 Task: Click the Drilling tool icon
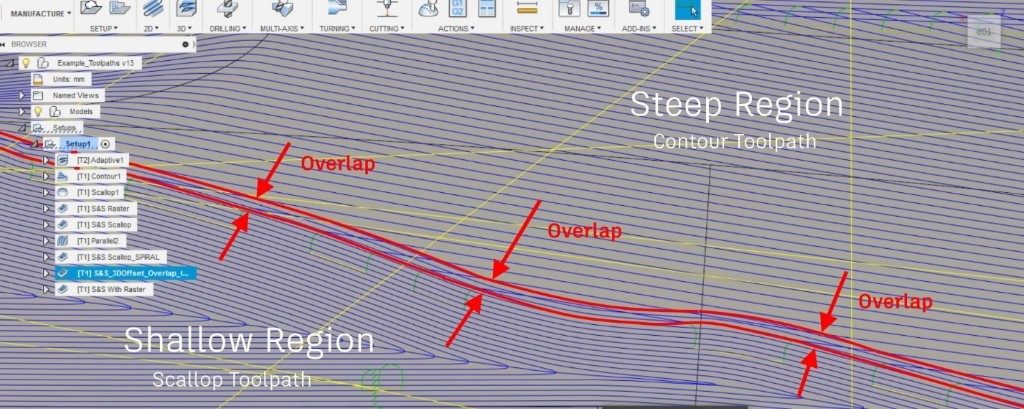coord(227,7)
